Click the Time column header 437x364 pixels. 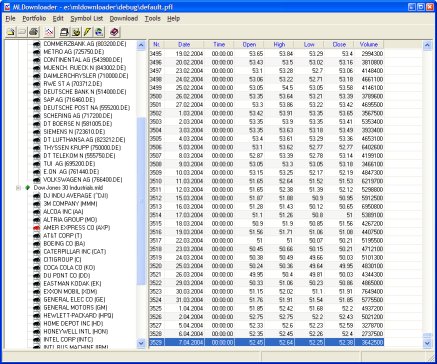click(219, 44)
